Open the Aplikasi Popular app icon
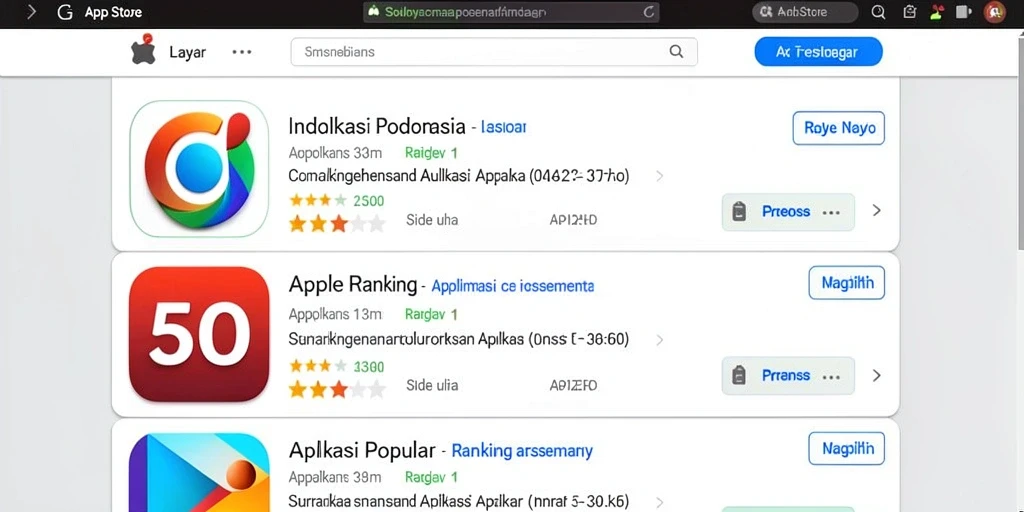The height and width of the screenshot is (512, 1024). pos(199,472)
